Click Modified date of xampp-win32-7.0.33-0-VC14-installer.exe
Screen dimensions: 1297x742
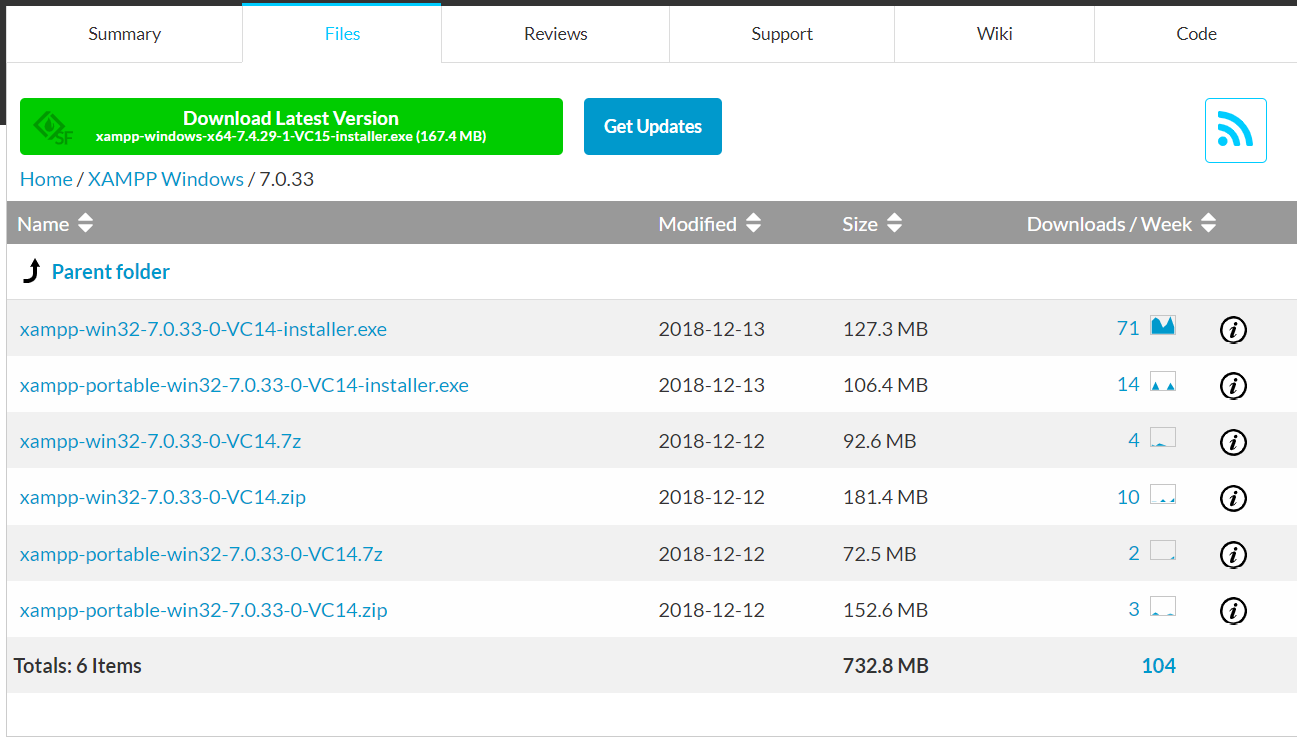(x=711, y=329)
